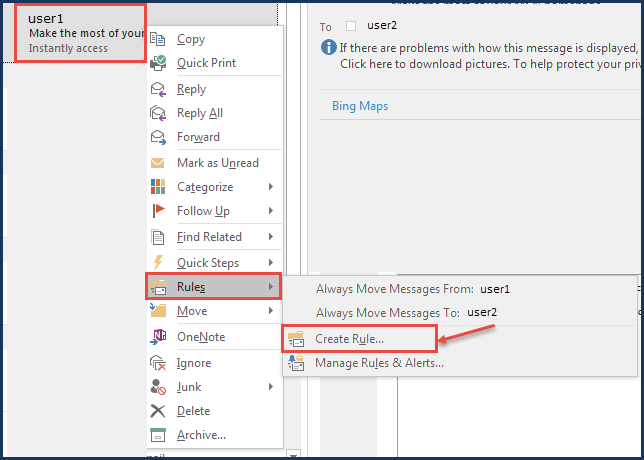The height and width of the screenshot is (460, 644).
Task: Click the Copy icon in context menu
Action: pyautogui.click(x=158, y=39)
